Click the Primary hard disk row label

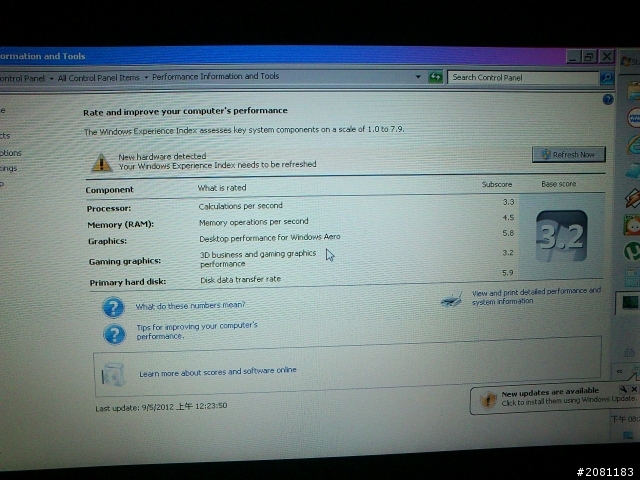(128, 282)
